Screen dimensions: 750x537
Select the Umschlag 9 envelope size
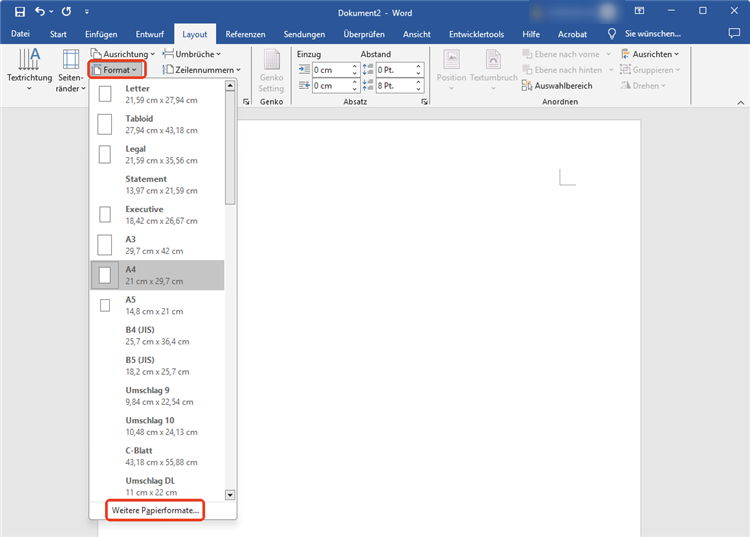[x=157, y=395]
